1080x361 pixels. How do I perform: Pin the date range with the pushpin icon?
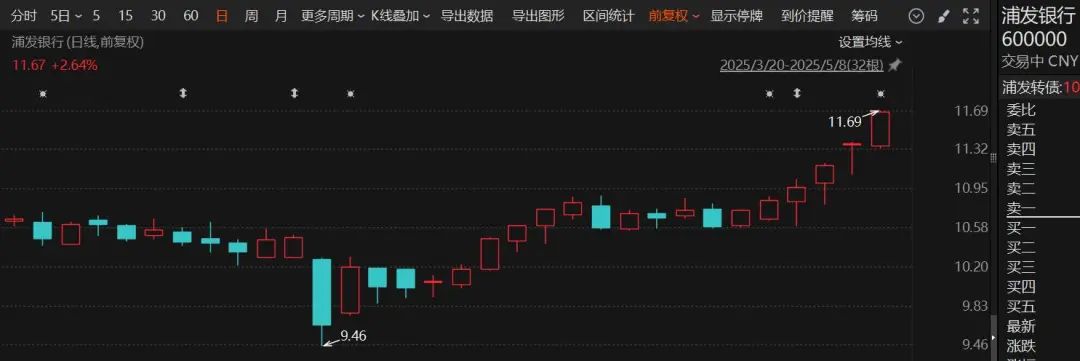tap(894, 65)
